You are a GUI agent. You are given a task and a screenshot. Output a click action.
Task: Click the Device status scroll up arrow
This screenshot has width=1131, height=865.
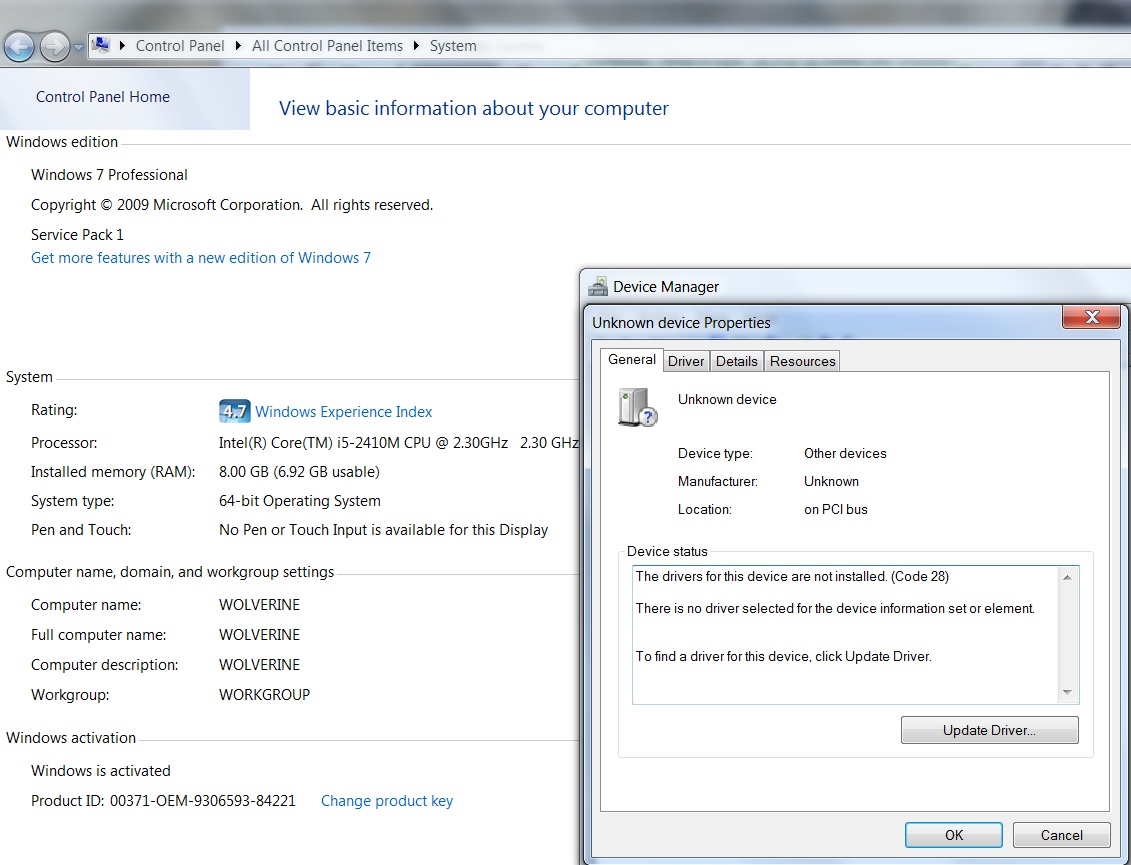point(1068,577)
